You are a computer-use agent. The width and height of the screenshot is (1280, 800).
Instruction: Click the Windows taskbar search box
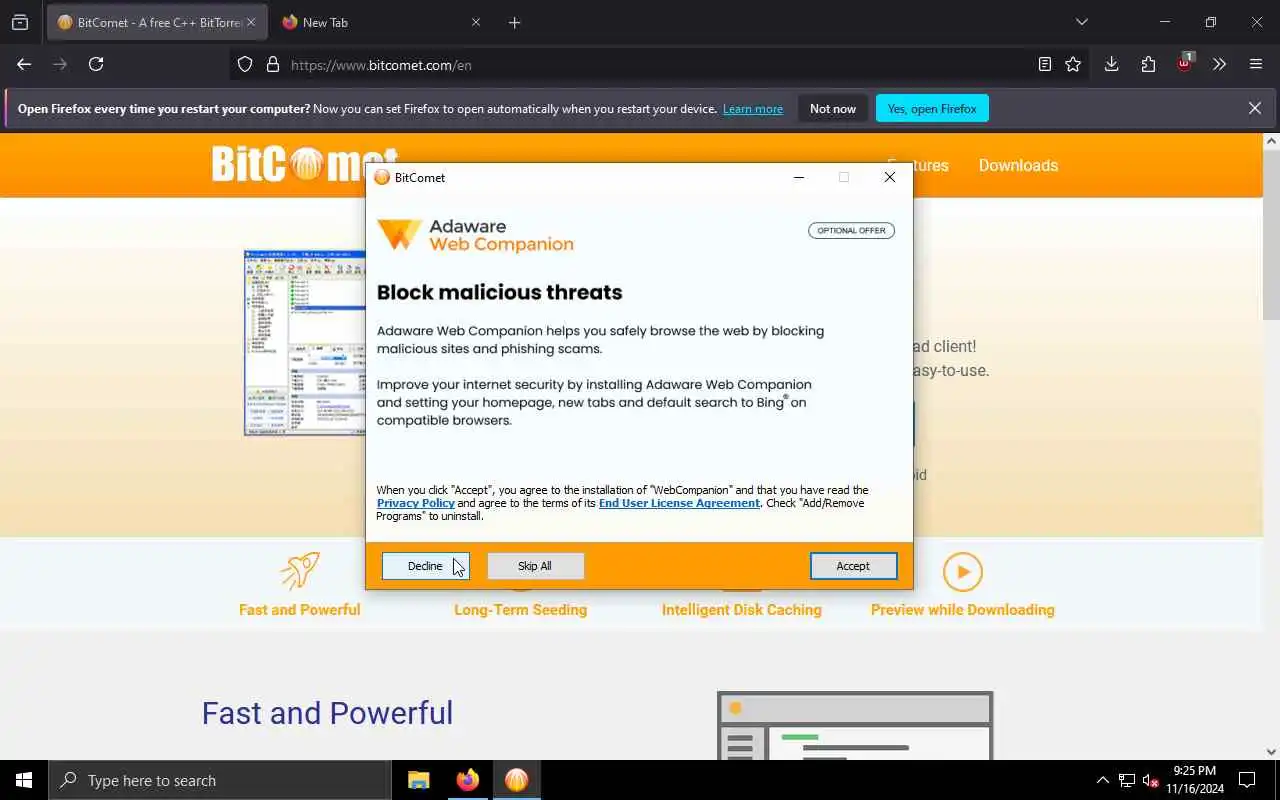pyautogui.click(x=220, y=780)
